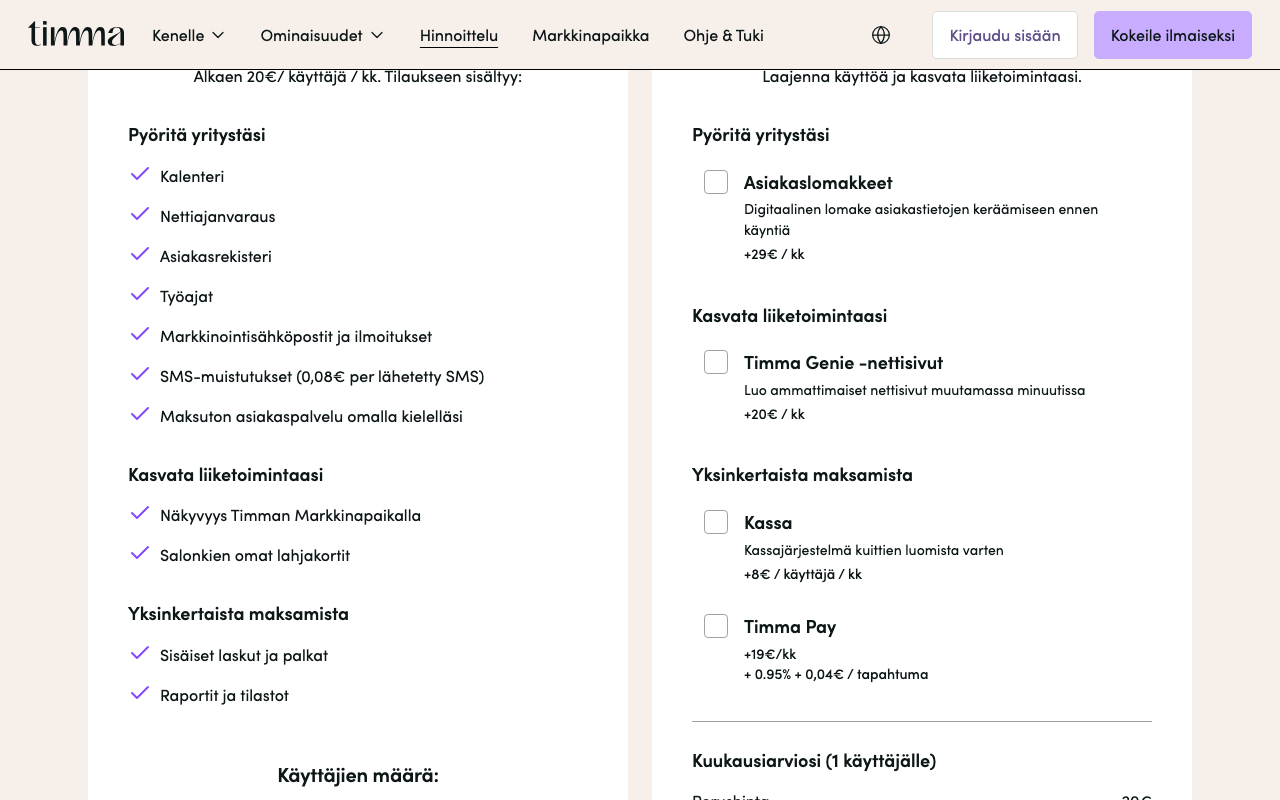
Task: Click checkmark icon beside SMS-muistutukset
Action: (140, 374)
